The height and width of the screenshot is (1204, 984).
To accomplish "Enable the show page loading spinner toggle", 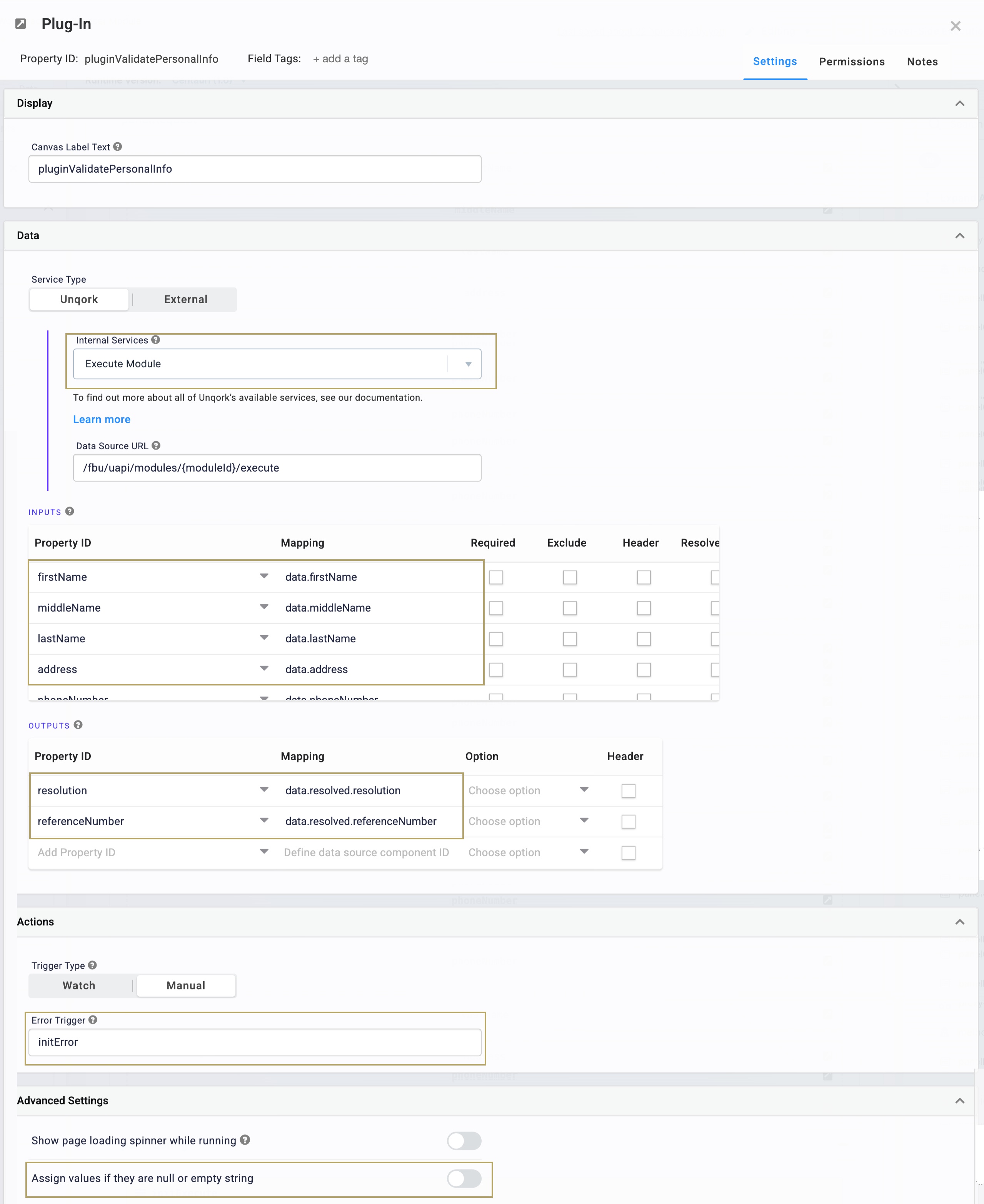I will pos(464,1141).
